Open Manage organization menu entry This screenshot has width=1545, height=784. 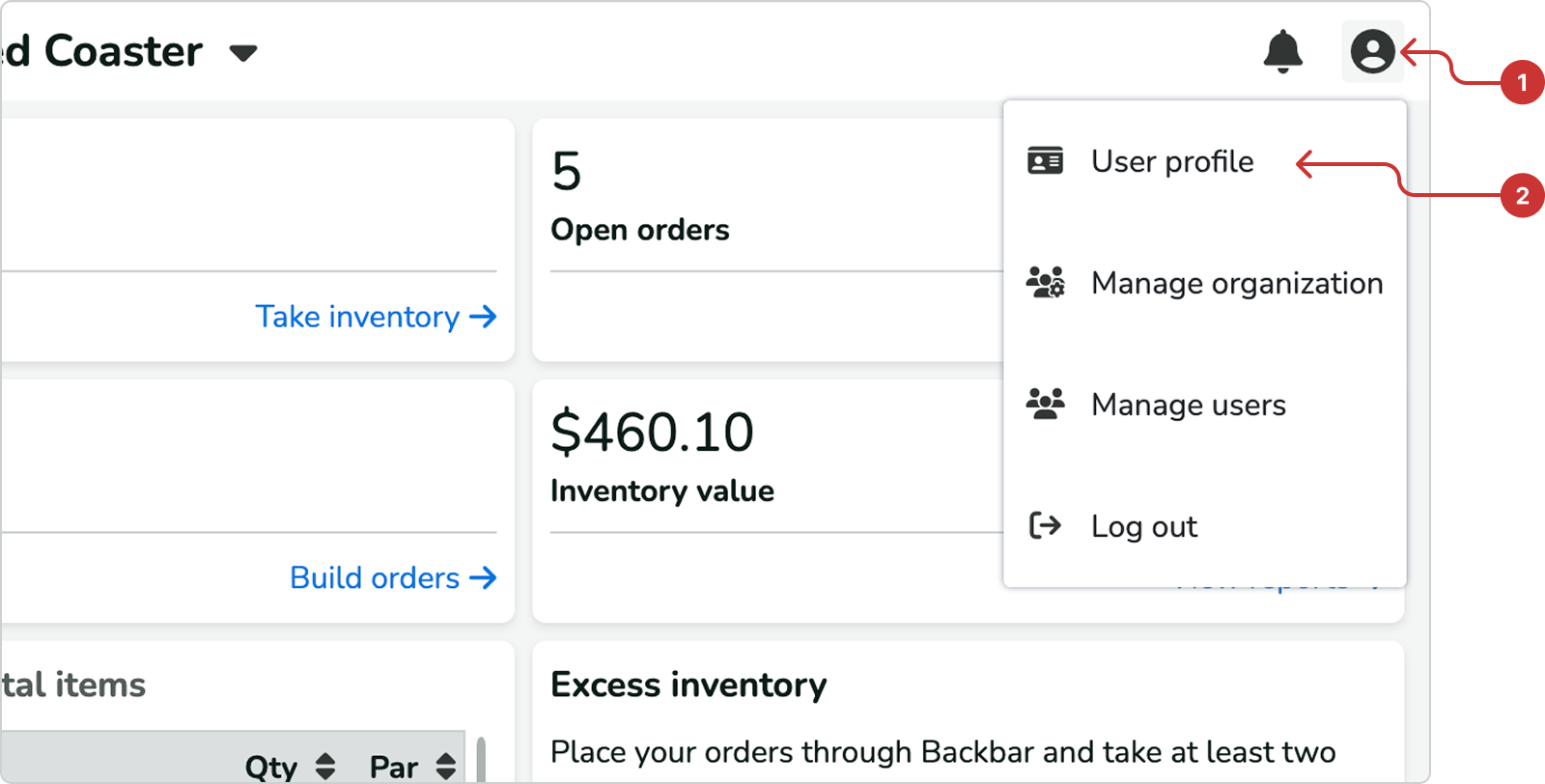pyautogui.click(x=1204, y=283)
